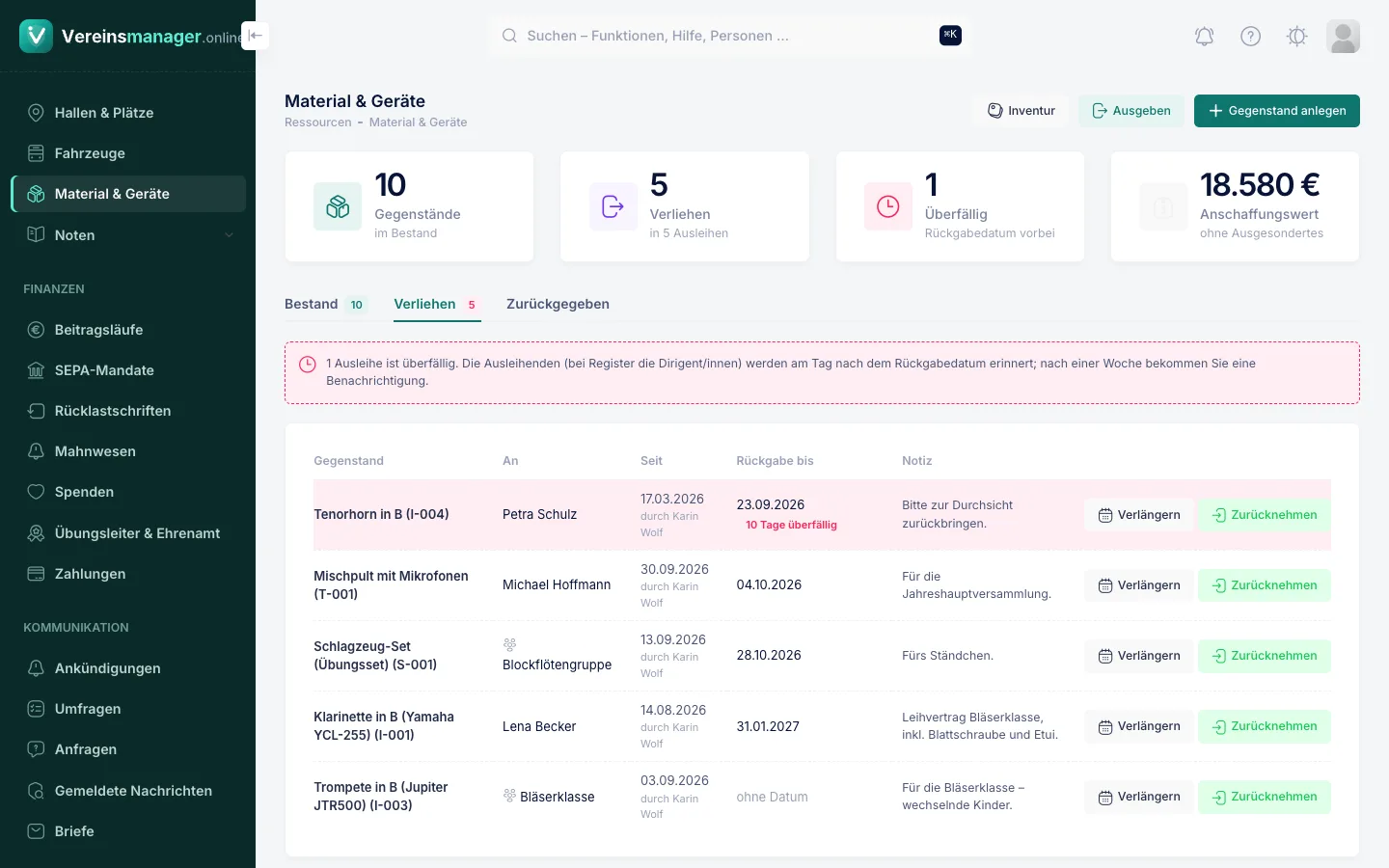Open Hallen & Plätze in sidebar
The image size is (1389, 868).
[128, 113]
